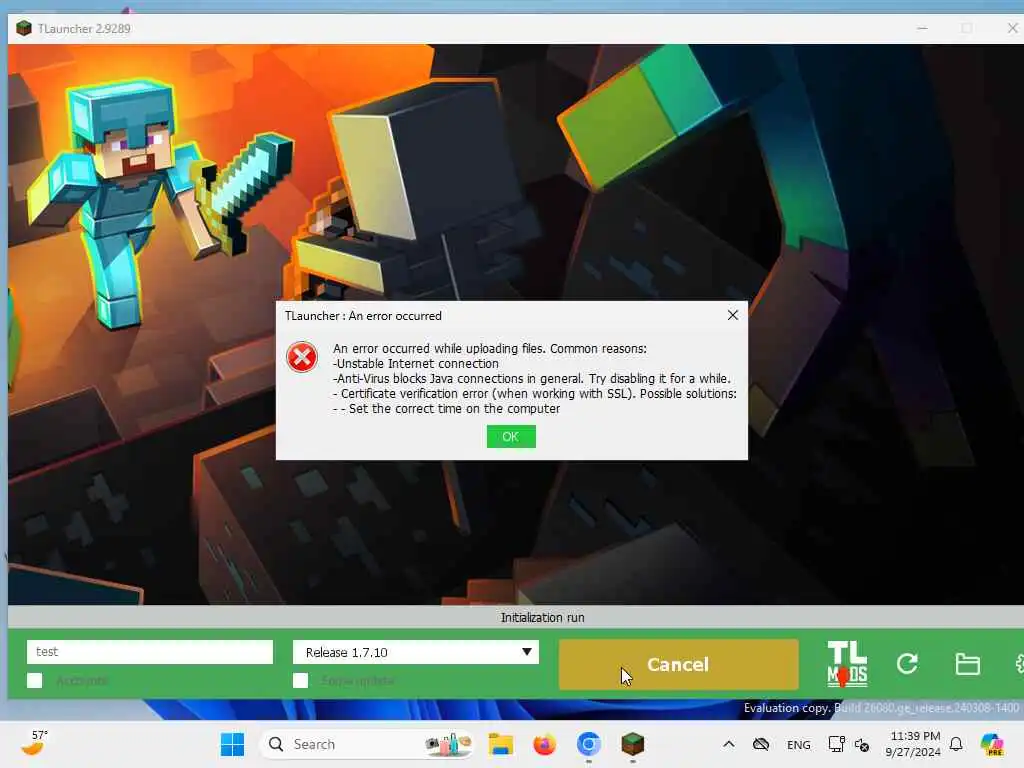Screen dimensions: 1024x768
Task: Show hidden system tray icons
Action: click(729, 744)
